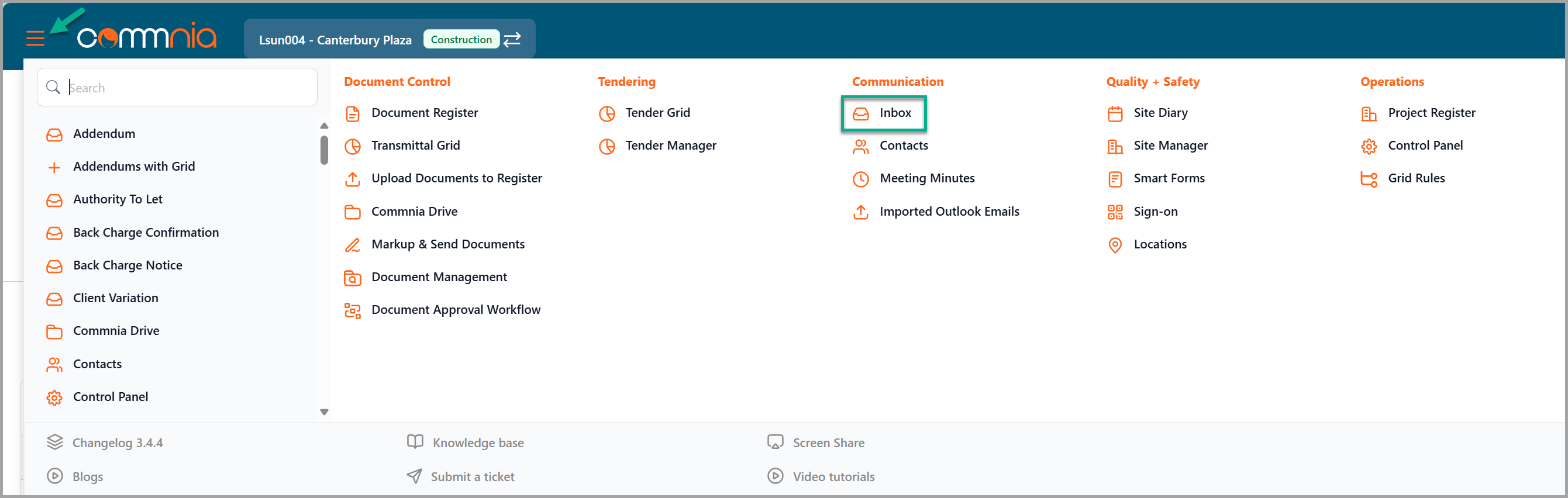Click the Construction badge
This screenshot has width=1568, height=498.
click(x=461, y=40)
